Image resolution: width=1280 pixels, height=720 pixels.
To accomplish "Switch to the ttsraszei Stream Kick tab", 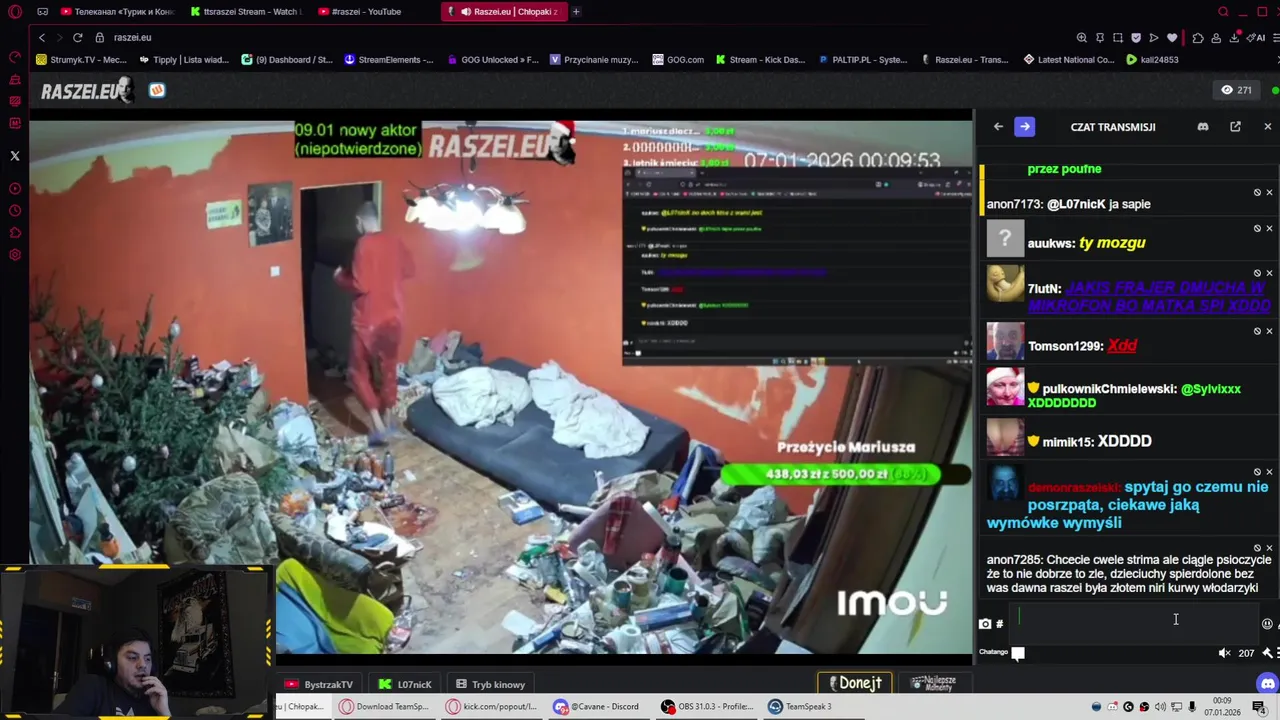I will [245, 12].
